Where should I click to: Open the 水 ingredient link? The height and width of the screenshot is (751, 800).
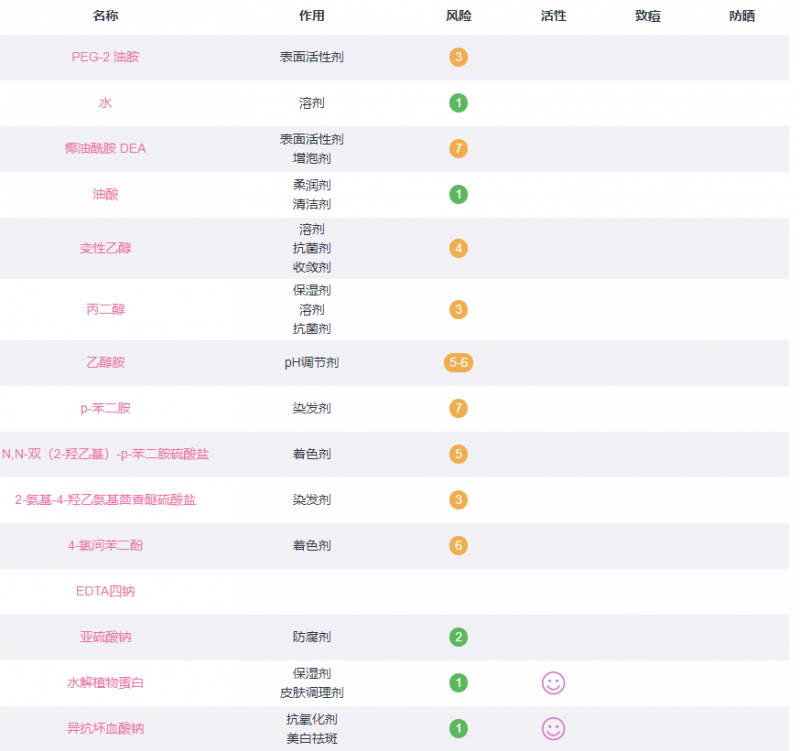(105, 103)
